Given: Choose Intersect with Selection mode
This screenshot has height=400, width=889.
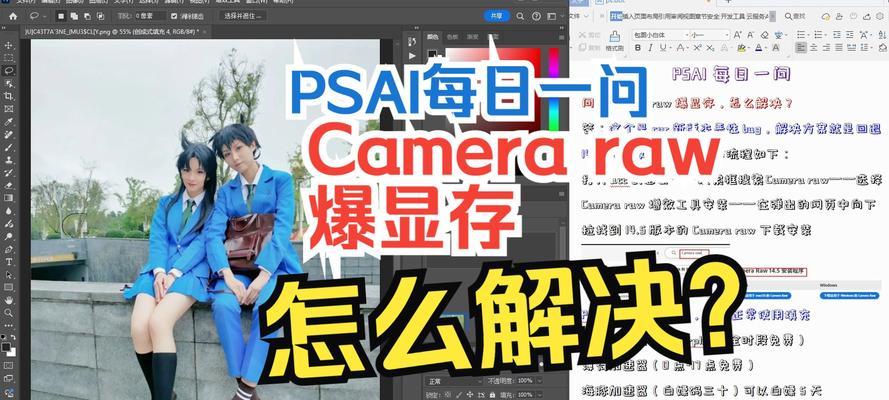Looking at the screenshot, I should coord(101,16).
